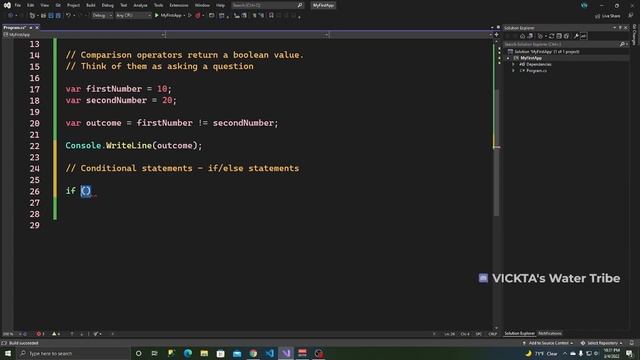Click the feedback icon next to Live Share
Viewport: 640px width, 360px height.
[x=631, y=16]
